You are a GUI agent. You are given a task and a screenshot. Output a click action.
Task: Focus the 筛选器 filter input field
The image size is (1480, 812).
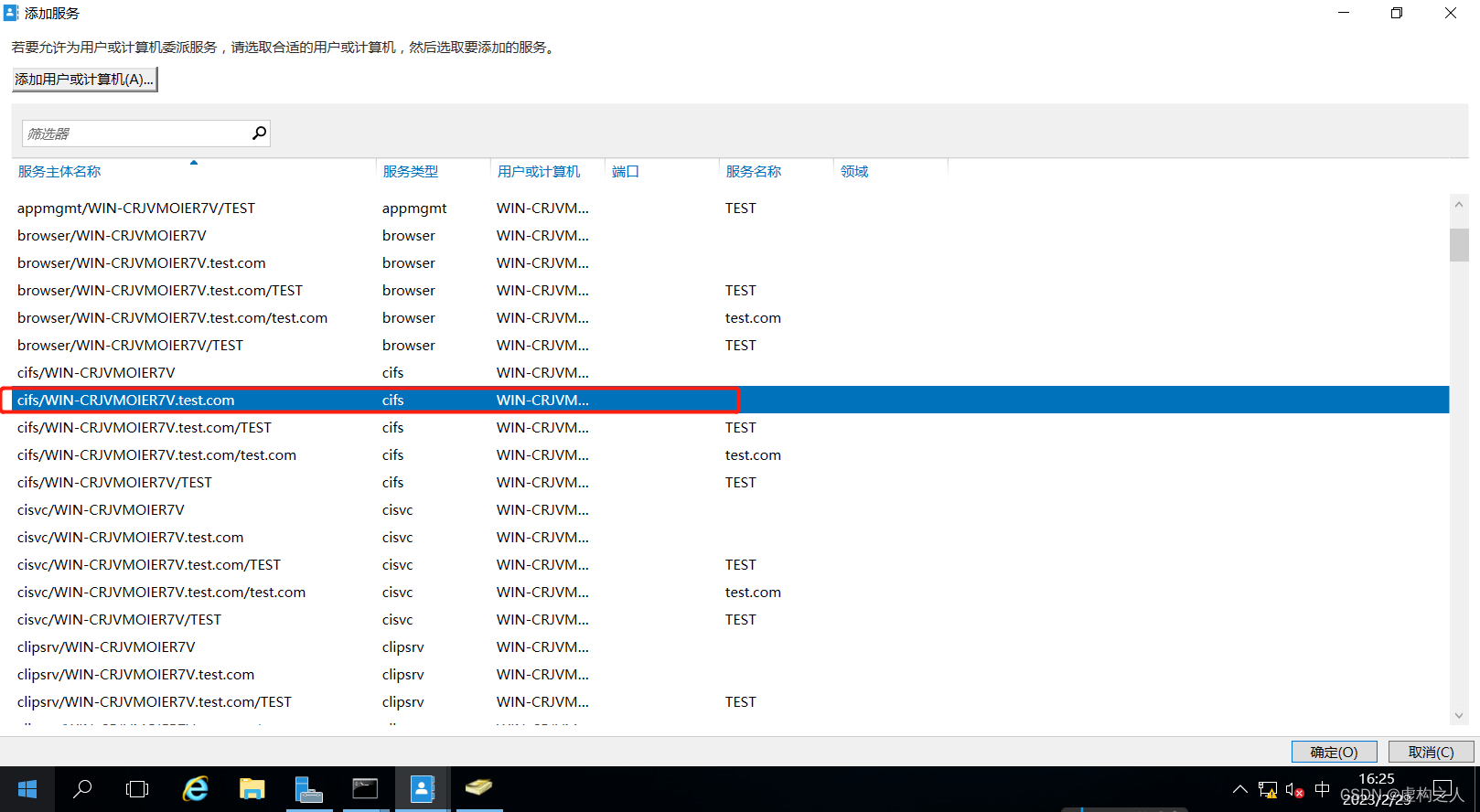[136, 134]
